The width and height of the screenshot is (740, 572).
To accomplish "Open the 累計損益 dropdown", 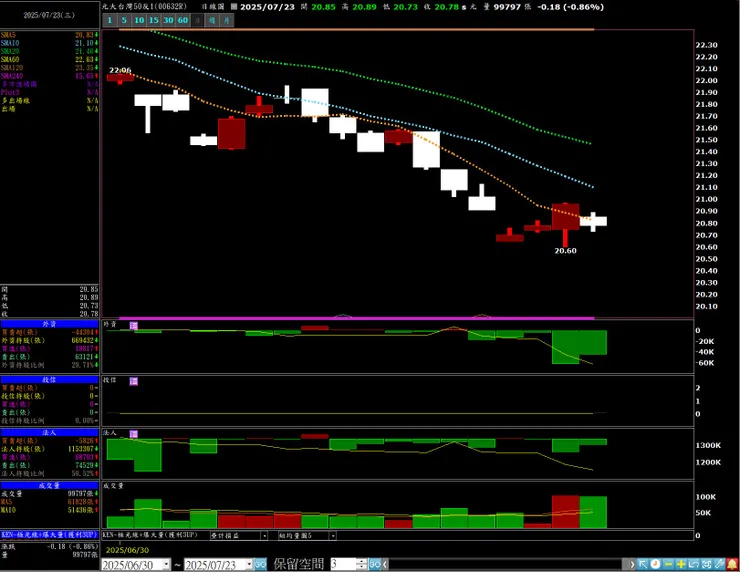I will tap(264, 536).
